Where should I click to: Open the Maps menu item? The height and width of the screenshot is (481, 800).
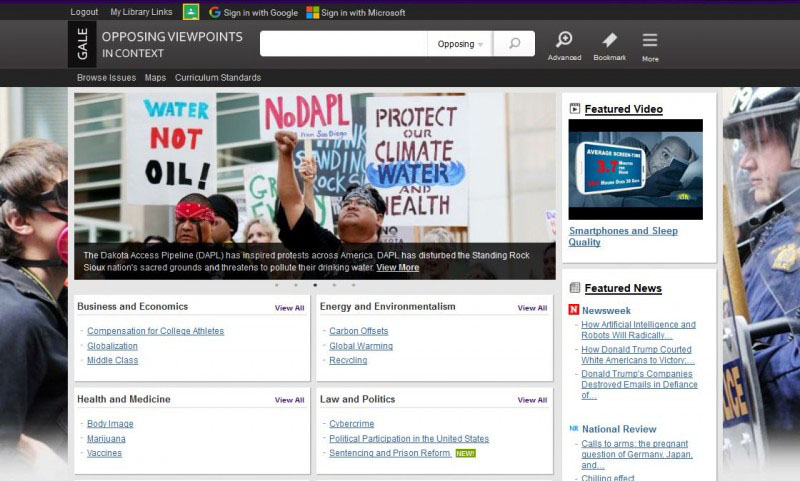tap(155, 78)
